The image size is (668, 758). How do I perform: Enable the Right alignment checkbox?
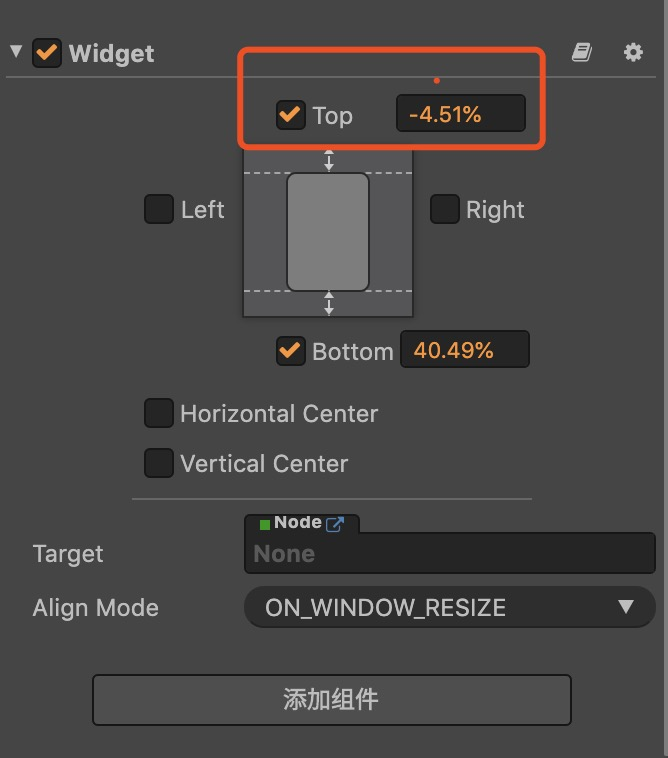444,209
